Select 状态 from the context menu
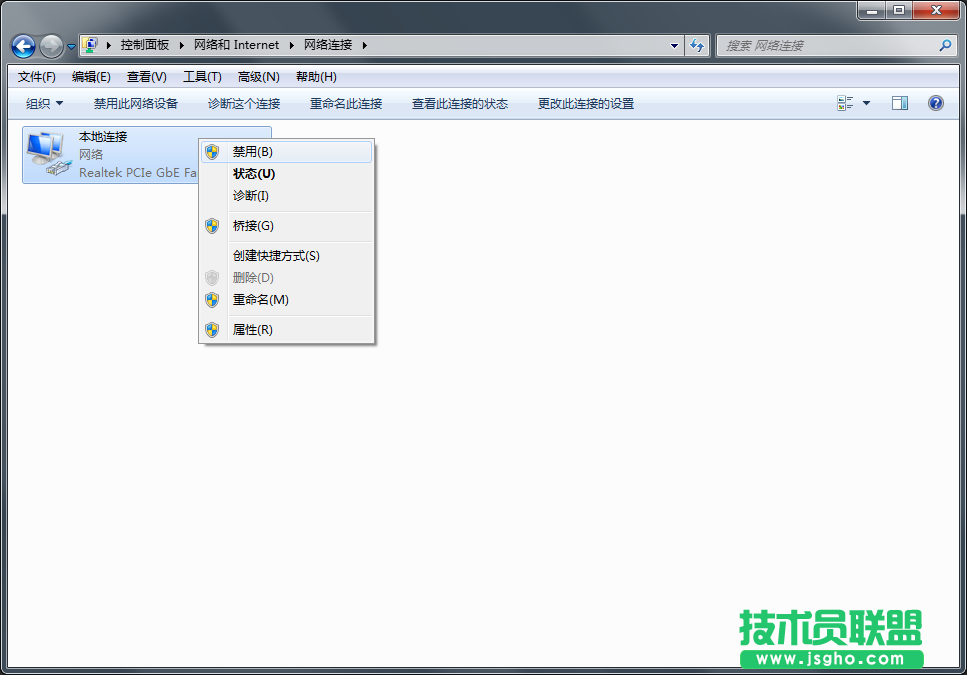The image size is (967, 675). (254, 173)
